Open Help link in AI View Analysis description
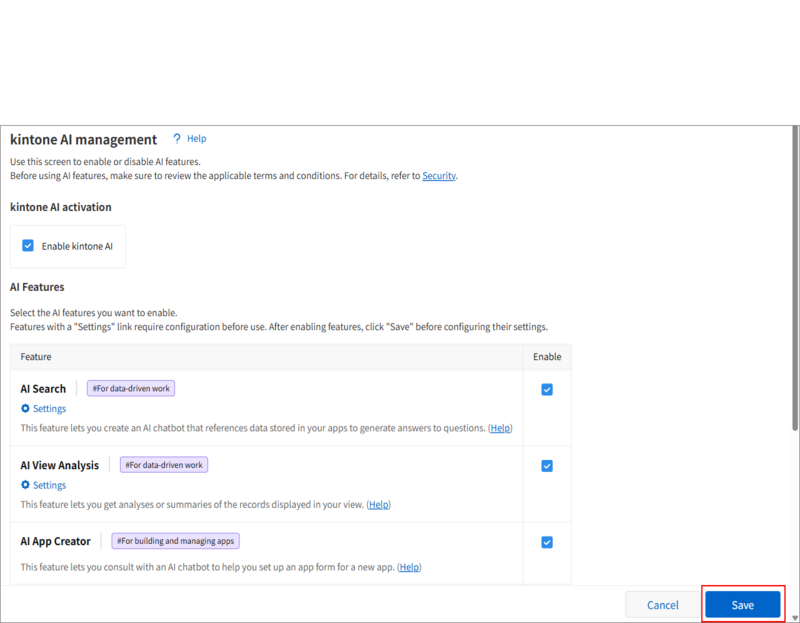This screenshot has height=623, width=800. coord(379,505)
